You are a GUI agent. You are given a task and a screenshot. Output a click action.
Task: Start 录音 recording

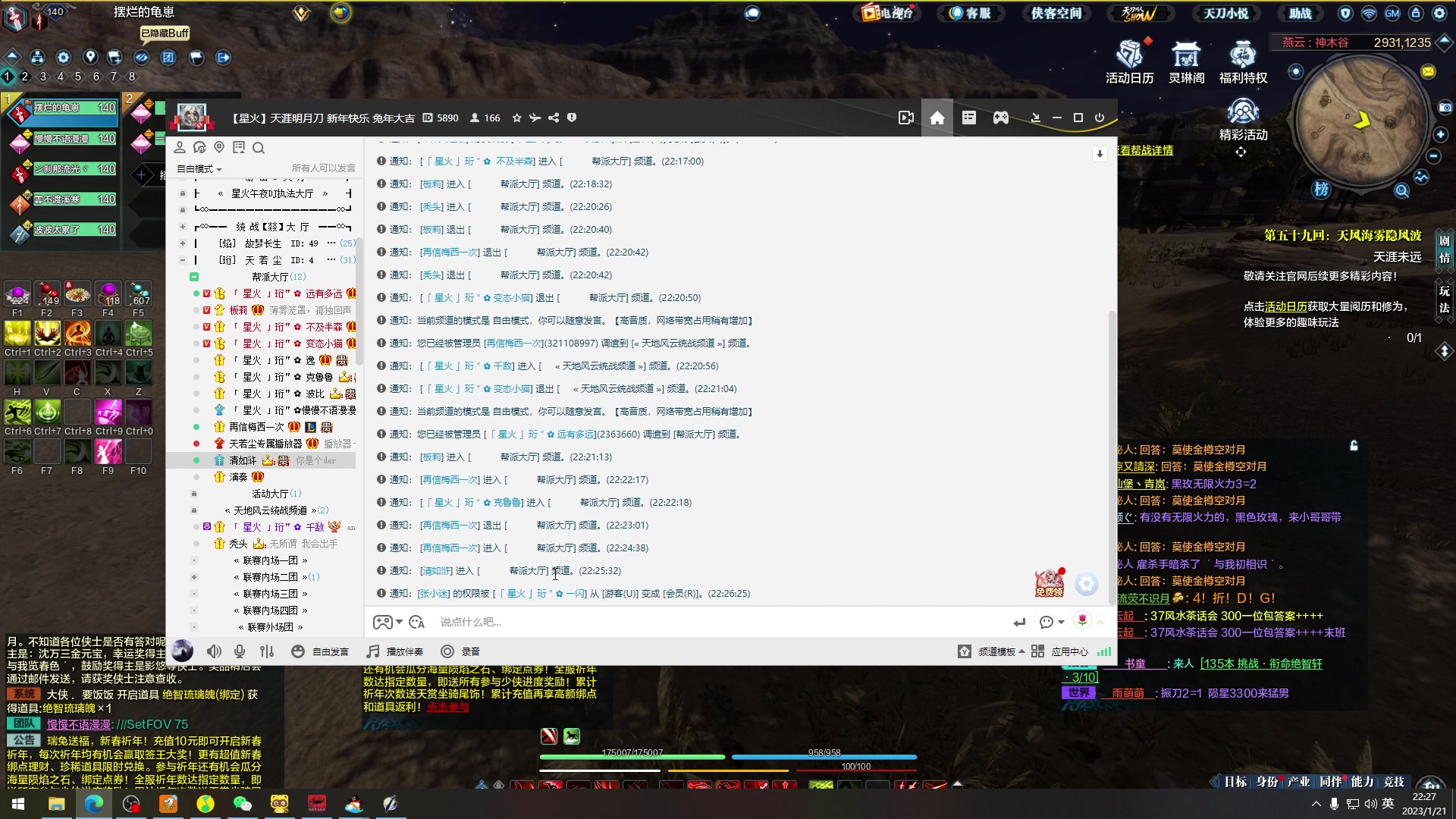click(x=461, y=651)
